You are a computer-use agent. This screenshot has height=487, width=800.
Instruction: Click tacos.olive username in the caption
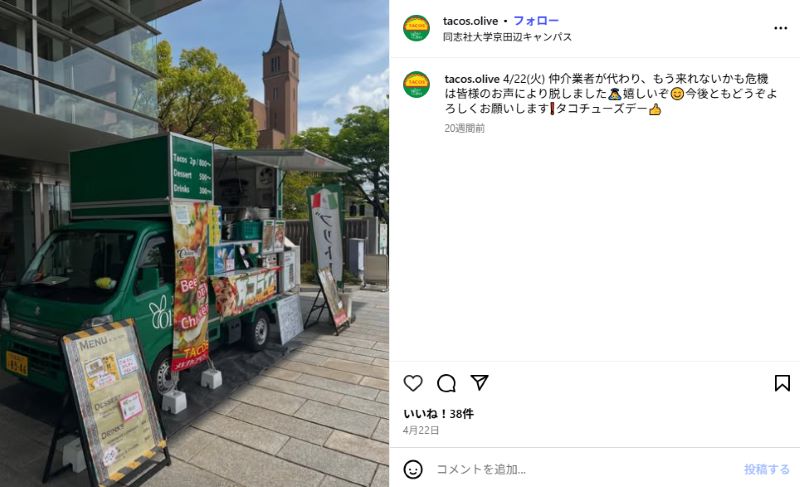[472, 79]
